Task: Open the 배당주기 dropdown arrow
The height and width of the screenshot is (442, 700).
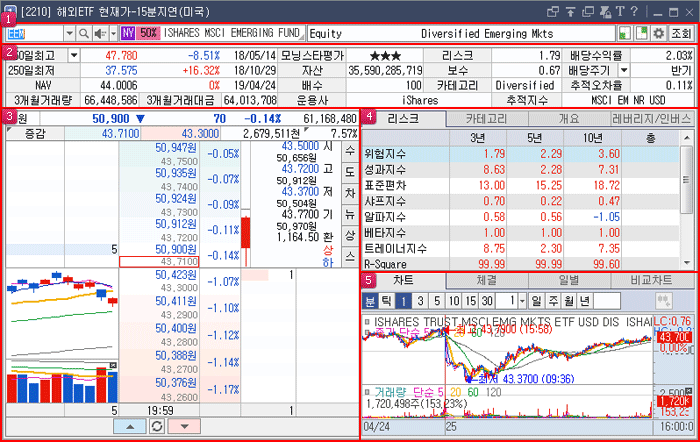Action: tap(624, 70)
